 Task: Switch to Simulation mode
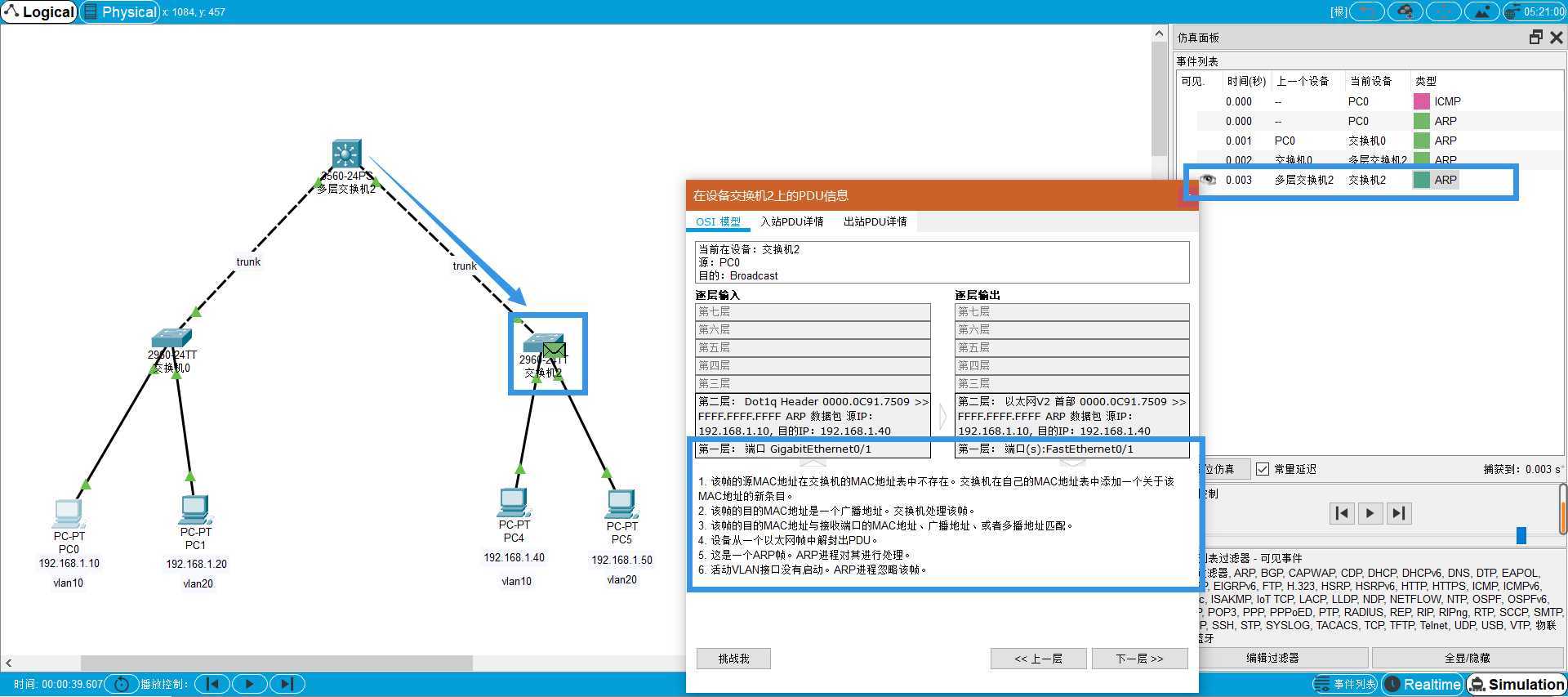1517,684
